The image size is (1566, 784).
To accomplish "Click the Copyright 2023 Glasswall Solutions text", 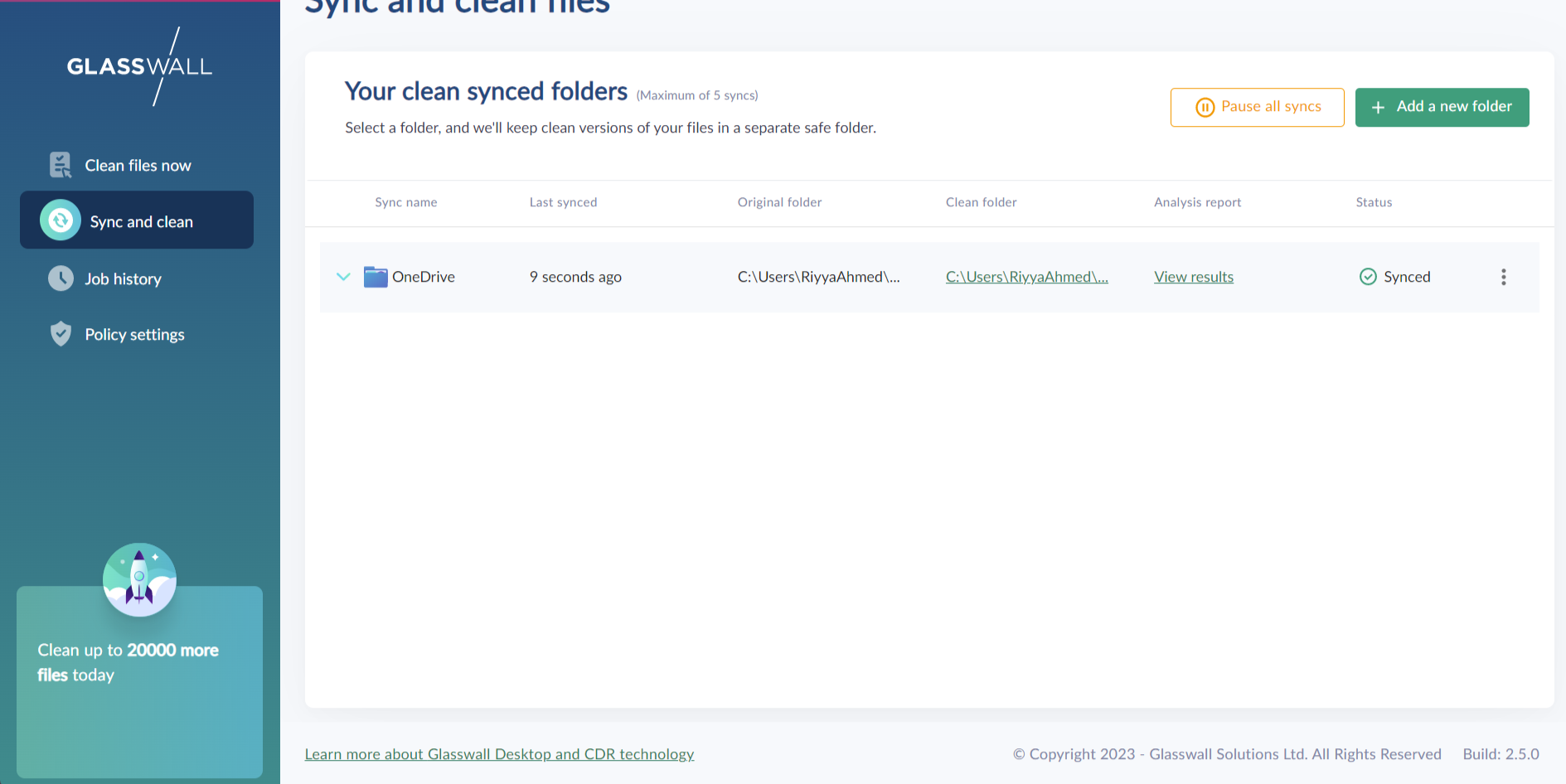I will (x=1227, y=754).
